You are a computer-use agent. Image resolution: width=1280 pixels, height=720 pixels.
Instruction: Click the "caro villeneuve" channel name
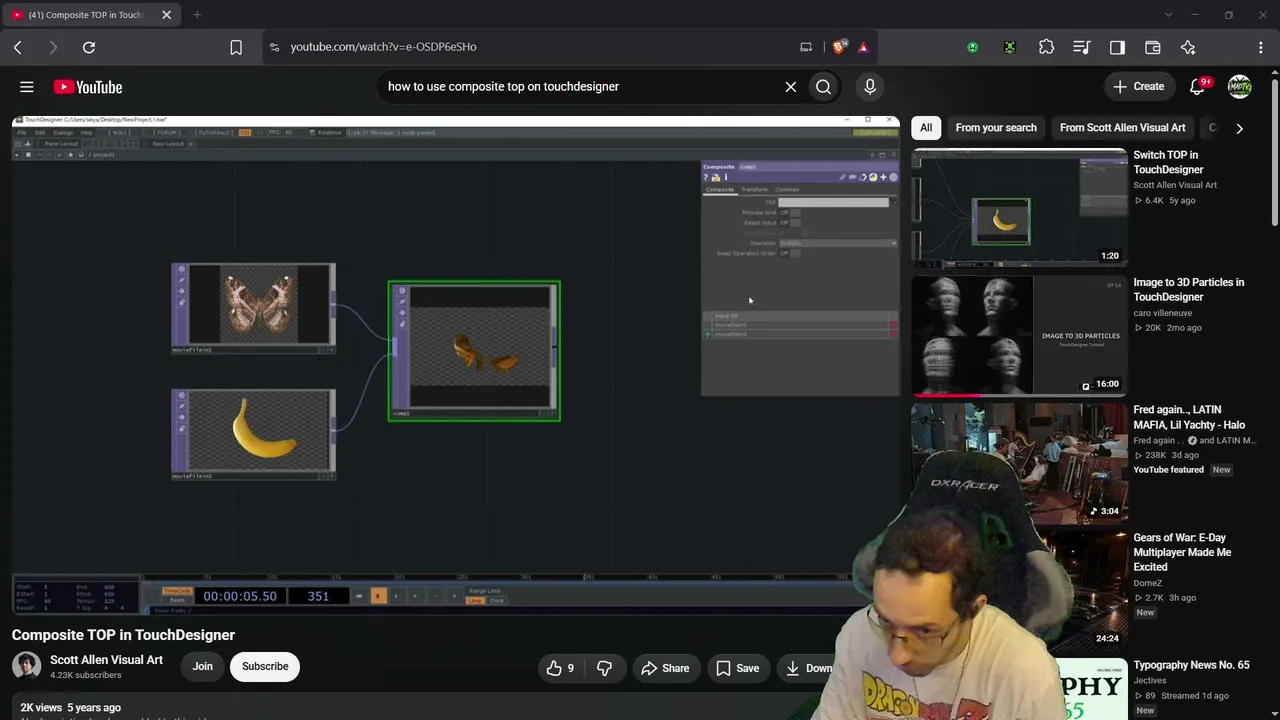pyautogui.click(x=1163, y=313)
